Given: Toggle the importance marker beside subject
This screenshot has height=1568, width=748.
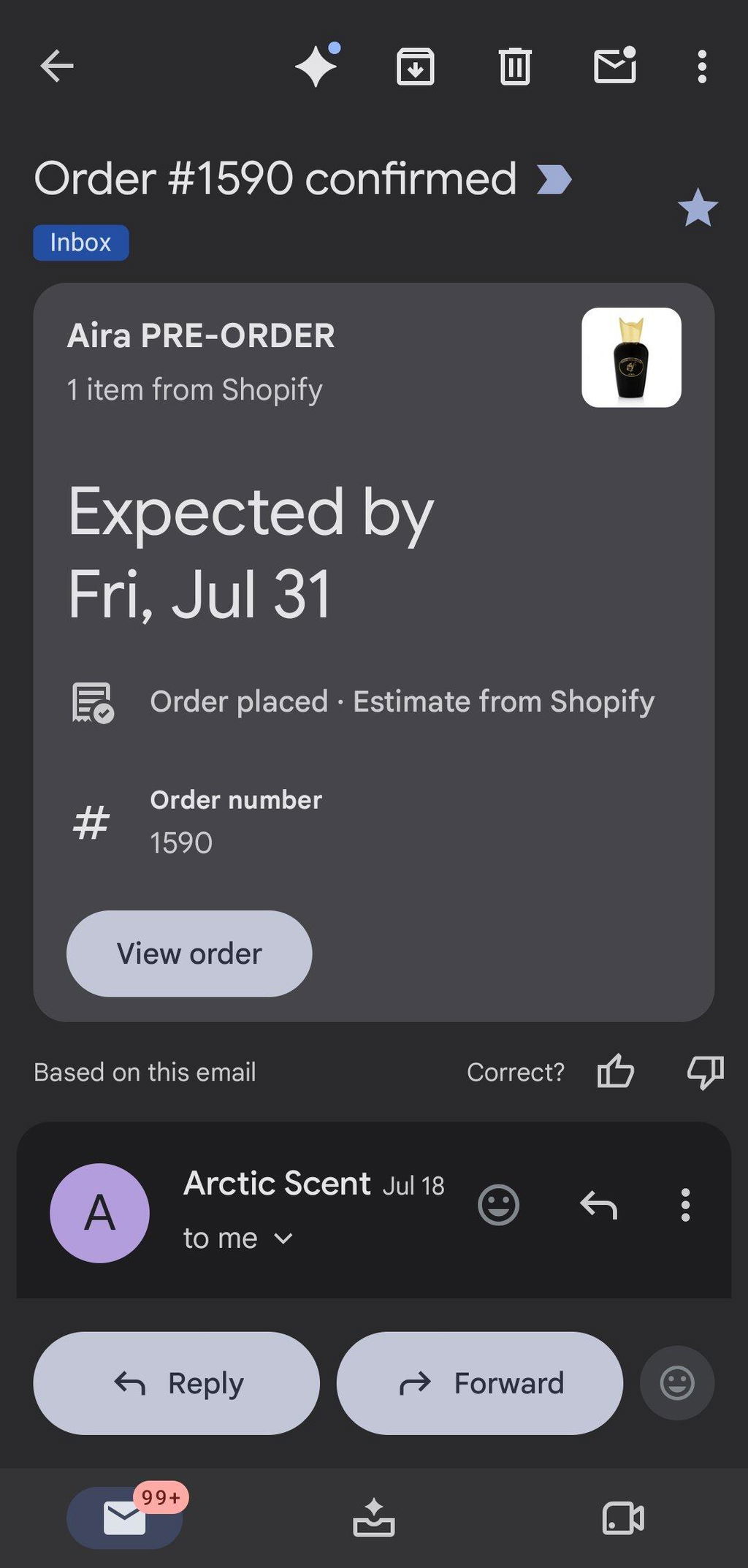Looking at the screenshot, I should click(554, 179).
